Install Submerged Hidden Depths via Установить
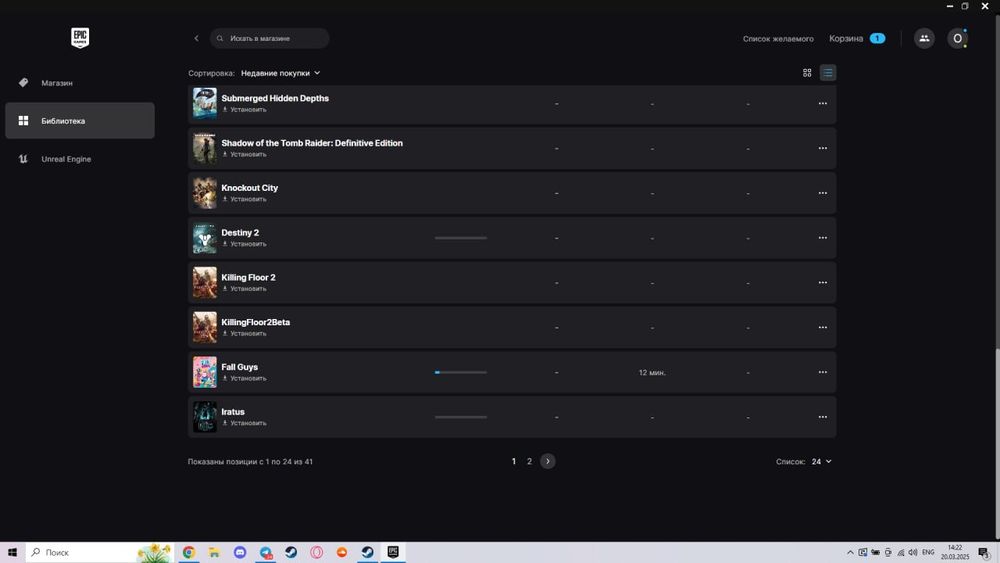The width and height of the screenshot is (1000, 563). point(244,110)
